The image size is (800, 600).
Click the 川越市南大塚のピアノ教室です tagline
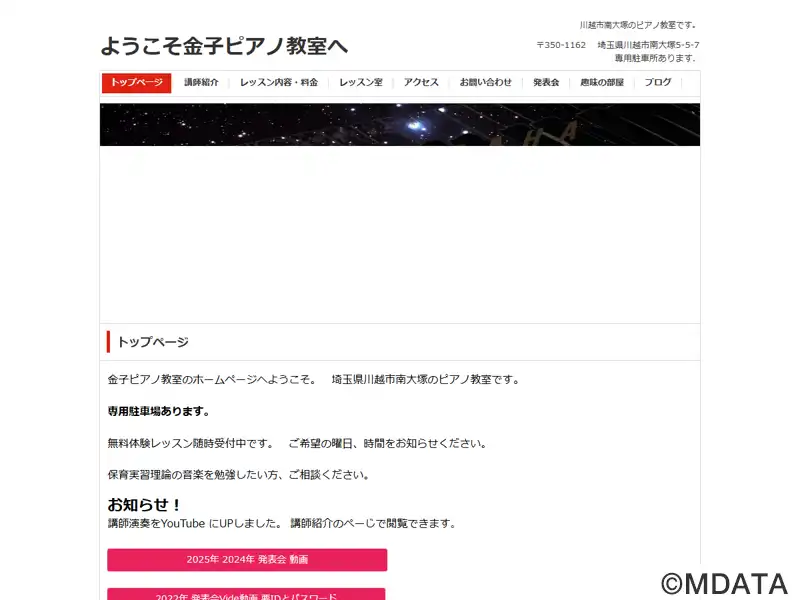coord(638,24)
